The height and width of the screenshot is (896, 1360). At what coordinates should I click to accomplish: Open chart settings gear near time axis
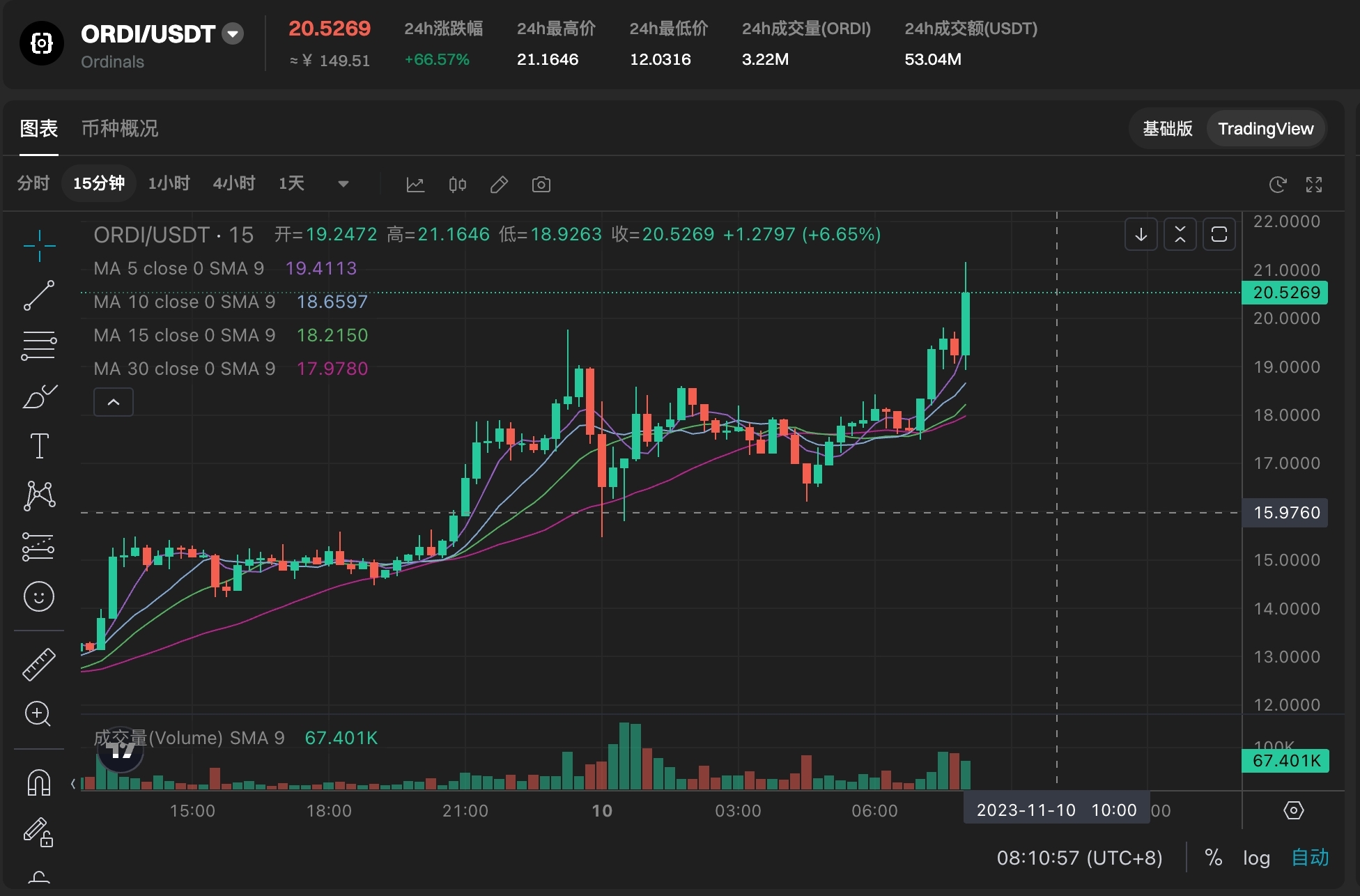[1293, 810]
